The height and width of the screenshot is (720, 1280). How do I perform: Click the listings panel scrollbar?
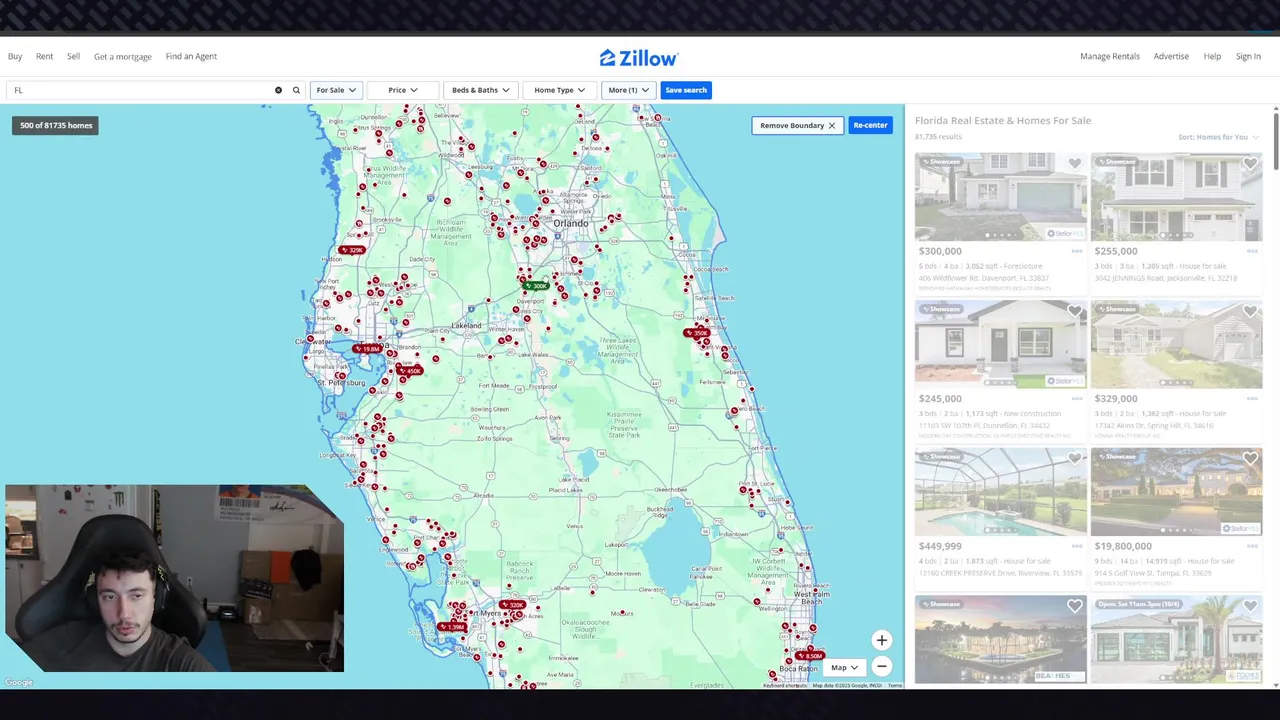pos(1275,140)
